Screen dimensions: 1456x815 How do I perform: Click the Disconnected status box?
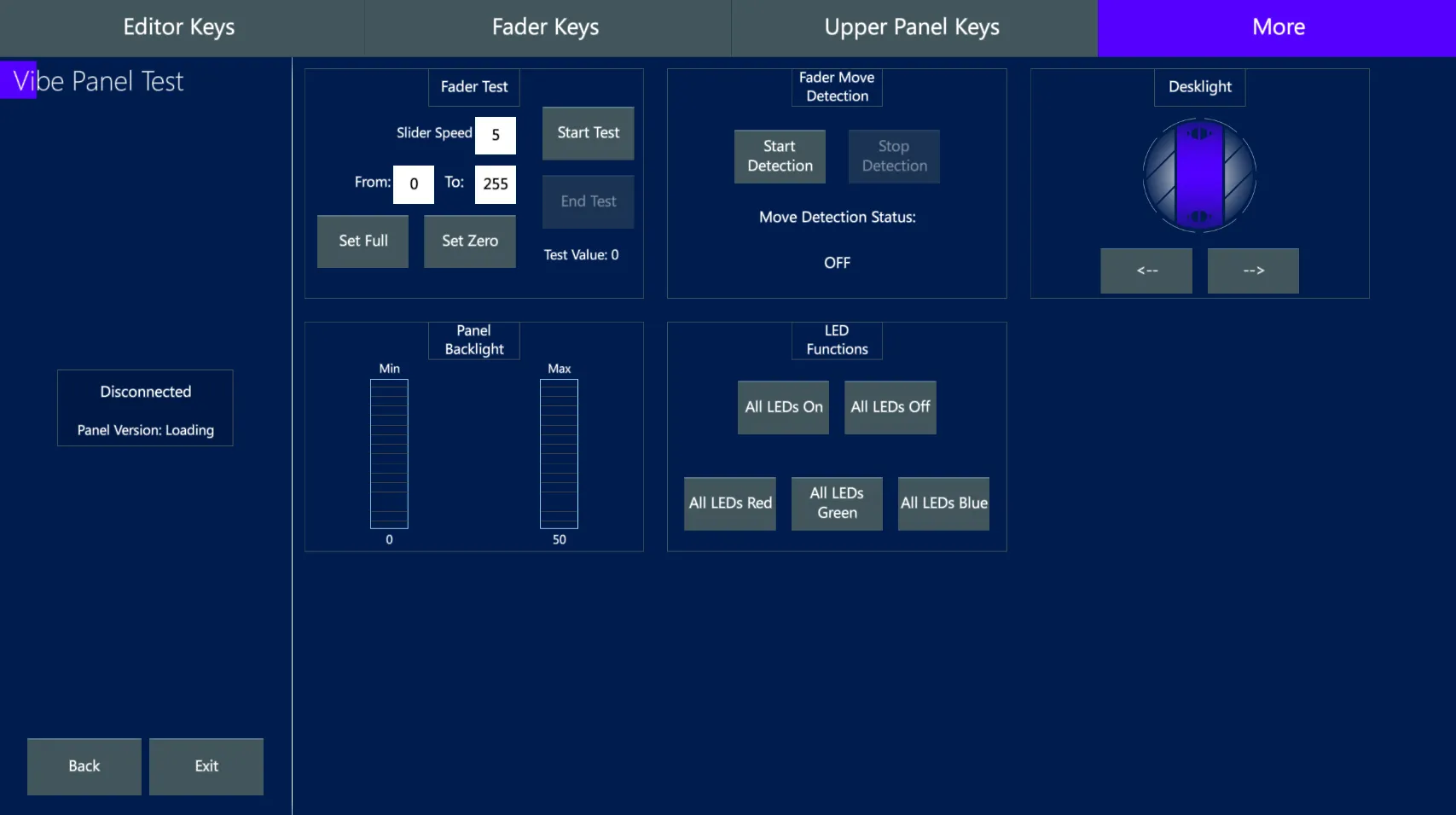click(x=145, y=408)
